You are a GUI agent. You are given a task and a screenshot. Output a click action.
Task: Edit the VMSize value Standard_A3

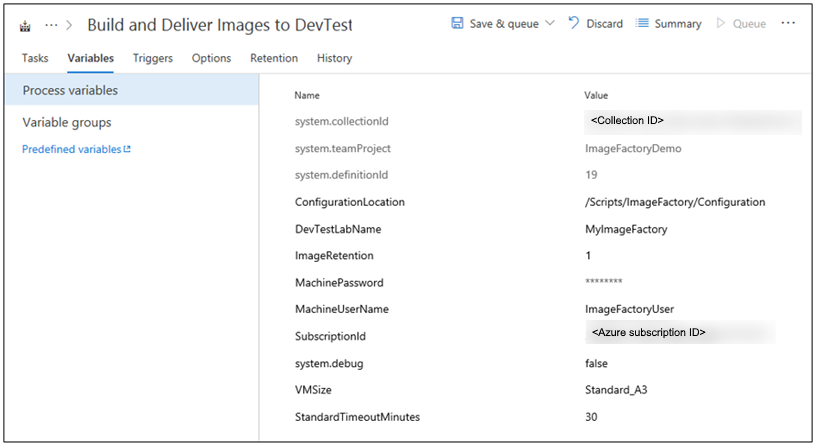tap(620, 390)
